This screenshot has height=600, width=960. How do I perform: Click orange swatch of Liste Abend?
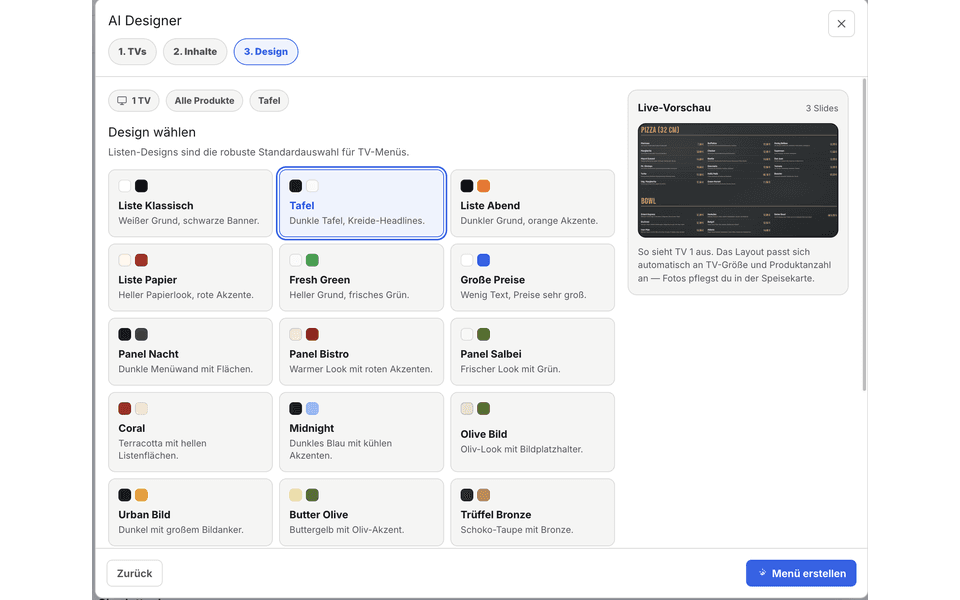[x=484, y=186]
